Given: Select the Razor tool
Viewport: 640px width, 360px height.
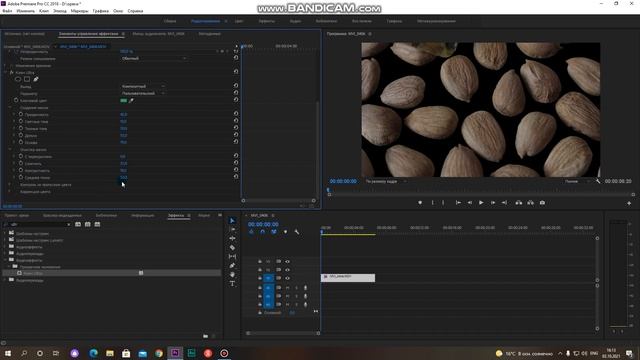Looking at the screenshot, I should [232, 247].
